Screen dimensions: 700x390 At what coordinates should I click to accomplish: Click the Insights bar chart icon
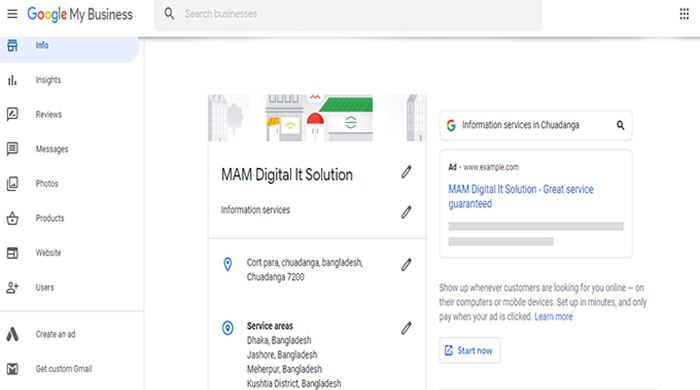pyautogui.click(x=12, y=80)
